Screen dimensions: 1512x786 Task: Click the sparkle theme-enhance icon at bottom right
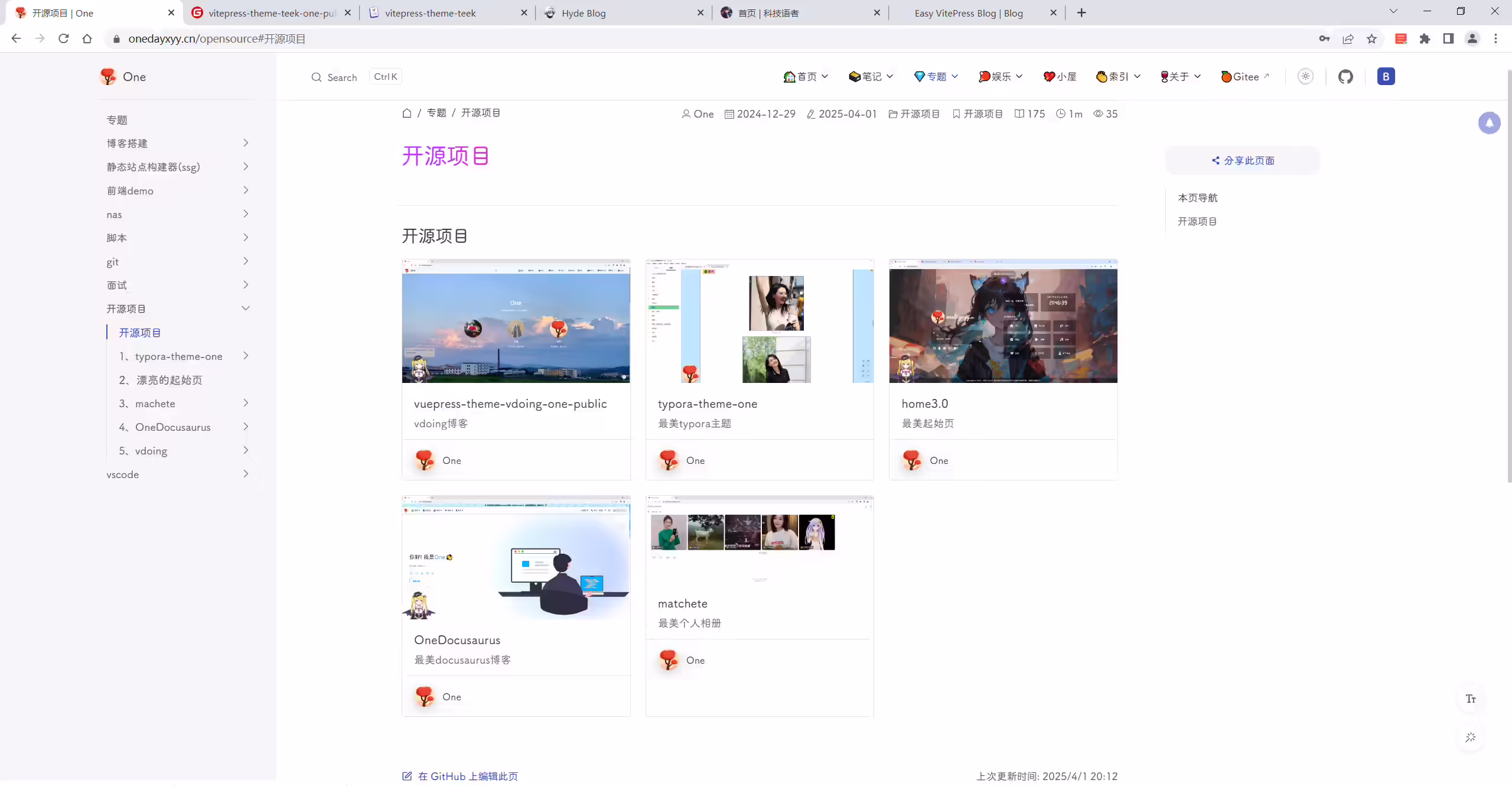pos(1471,738)
